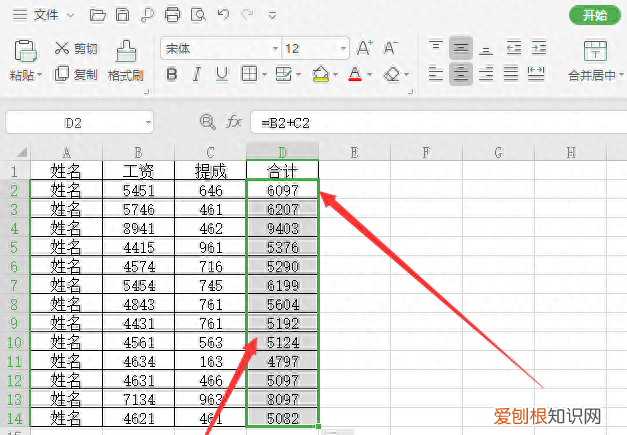Screen dimensions: 627x435
Task: Select column A header
Action: click(x=66, y=152)
